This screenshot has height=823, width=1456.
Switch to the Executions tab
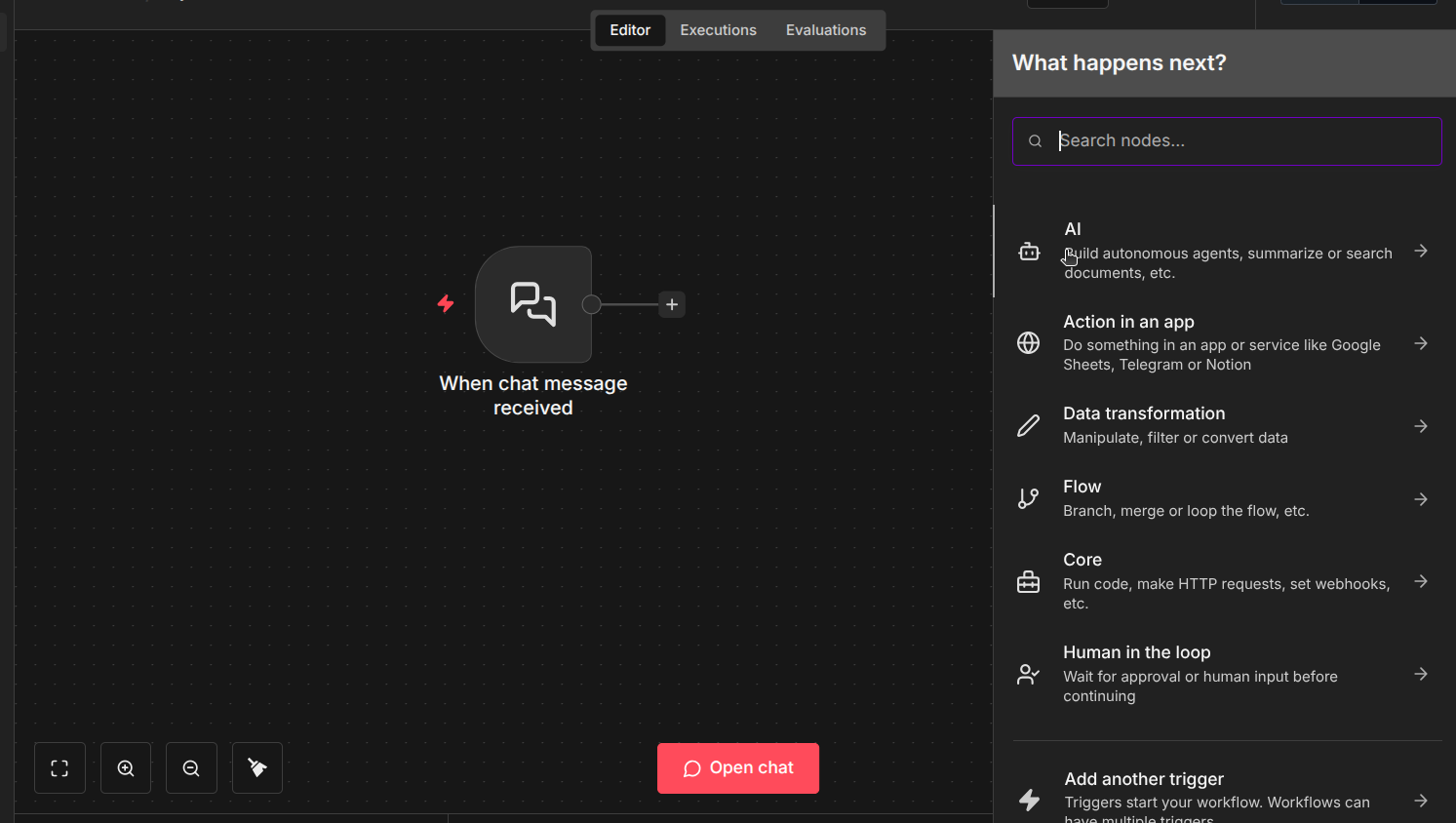(718, 30)
